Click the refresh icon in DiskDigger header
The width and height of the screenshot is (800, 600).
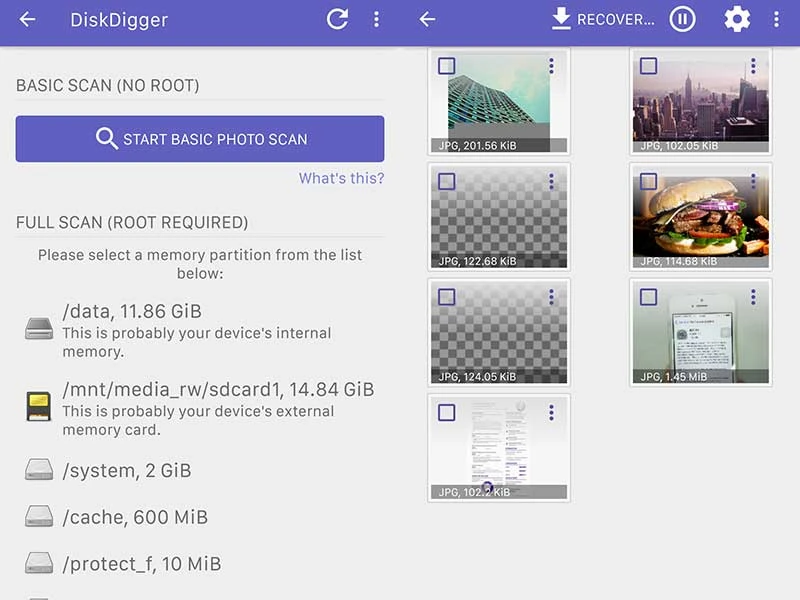click(x=338, y=20)
